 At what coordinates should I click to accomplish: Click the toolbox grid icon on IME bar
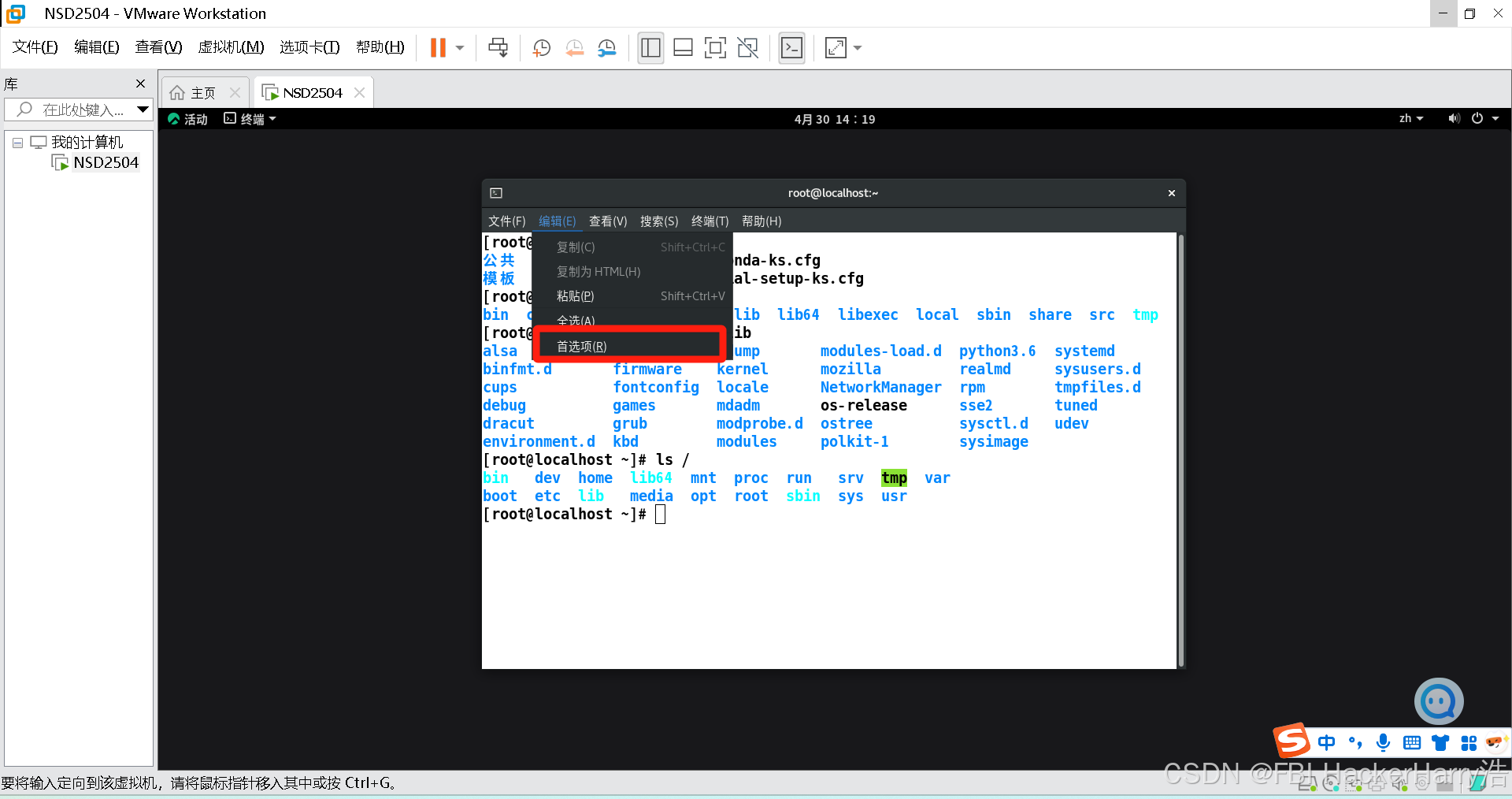[x=1469, y=742]
